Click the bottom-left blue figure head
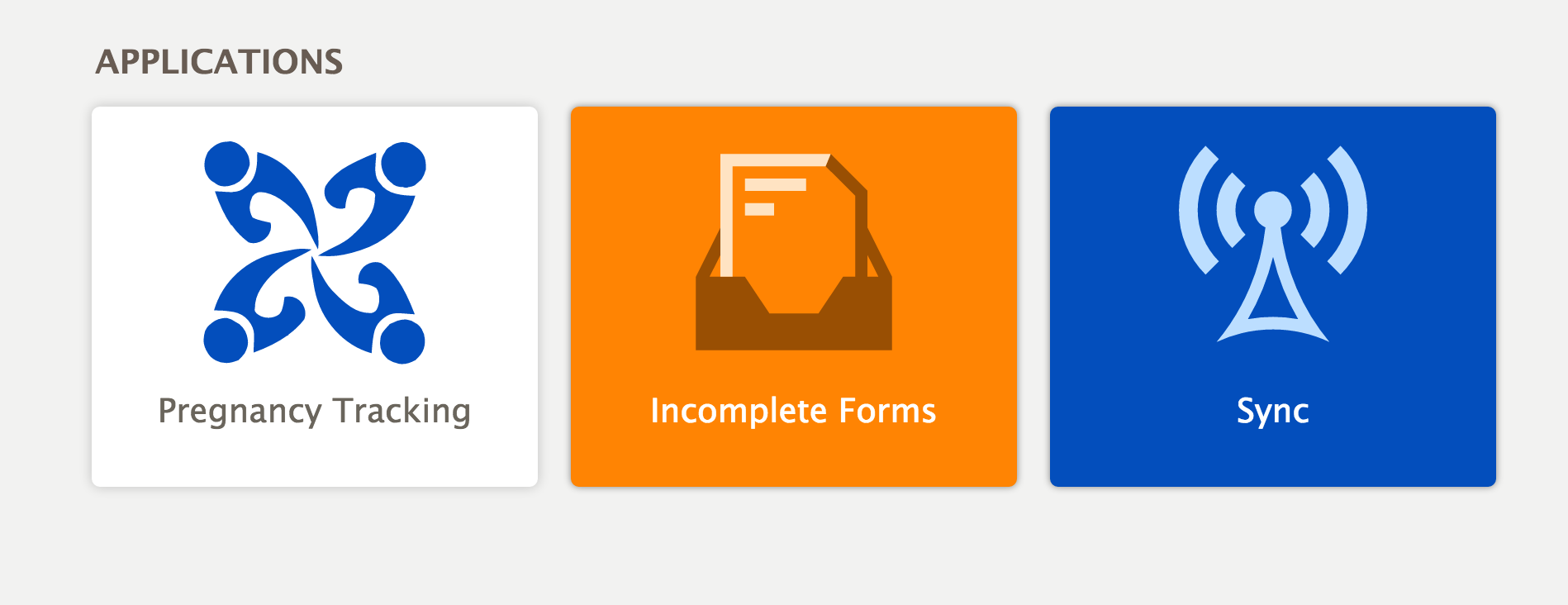This screenshot has height=605, width=1568. click(x=226, y=341)
